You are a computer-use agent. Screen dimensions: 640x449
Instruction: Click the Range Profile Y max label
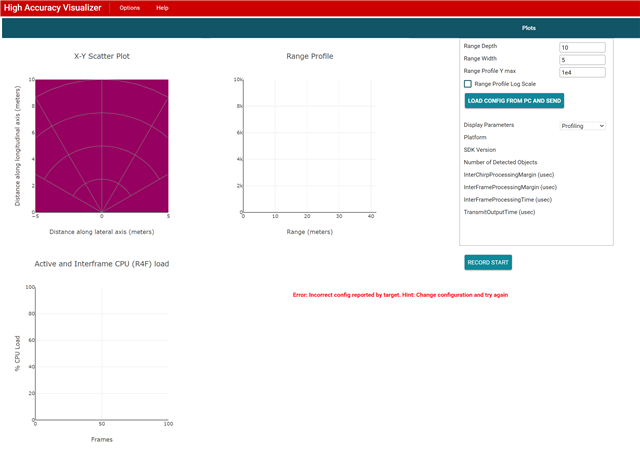[490, 71]
